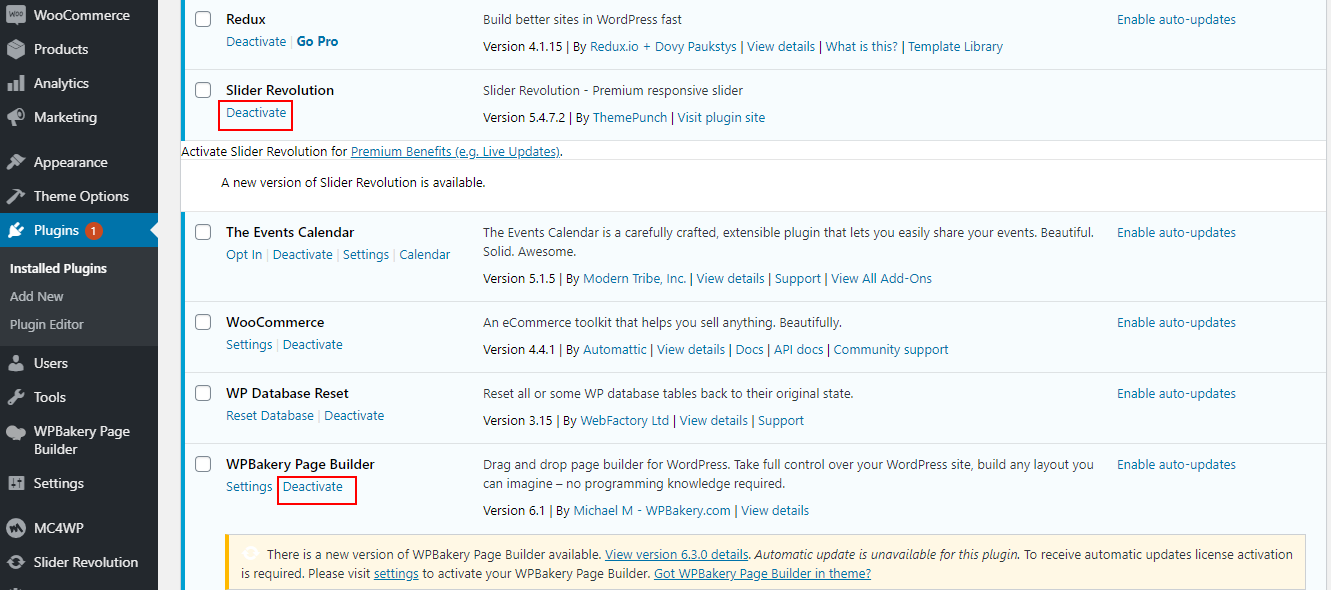Deactivate the Slider Revolution plugin

pyautogui.click(x=256, y=113)
